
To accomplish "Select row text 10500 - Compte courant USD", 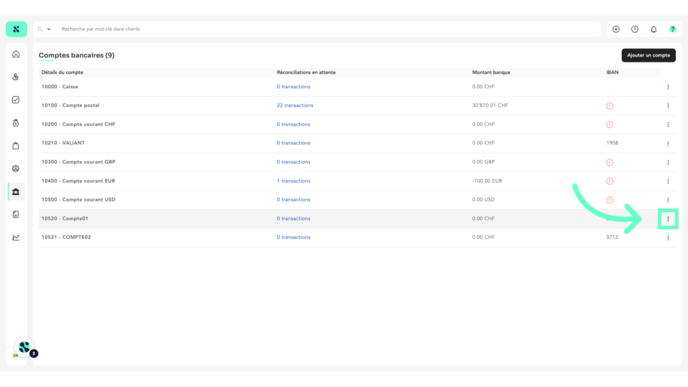I will (x=78, y=200).
